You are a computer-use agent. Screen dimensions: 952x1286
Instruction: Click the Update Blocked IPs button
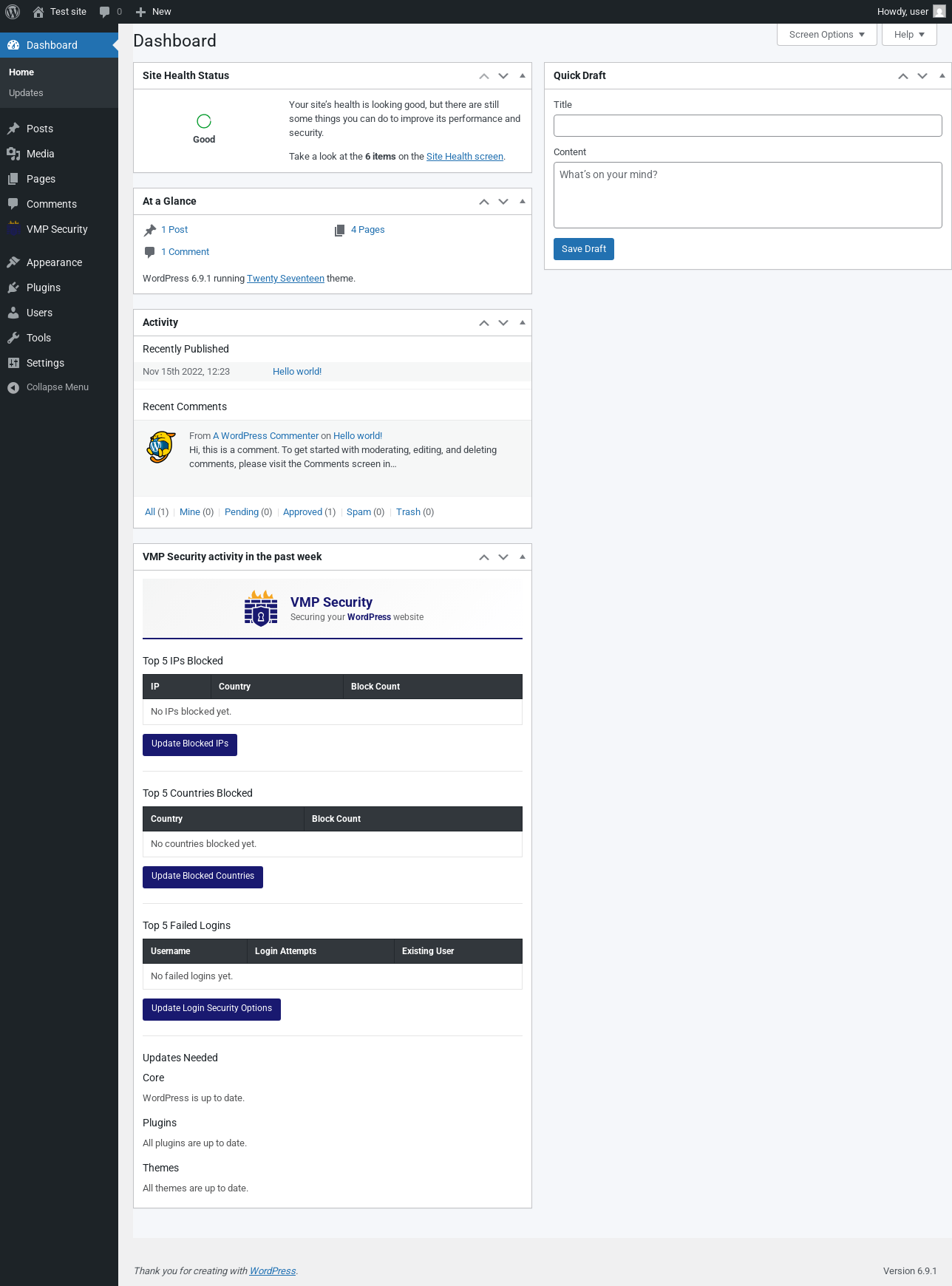click(190, 744)
